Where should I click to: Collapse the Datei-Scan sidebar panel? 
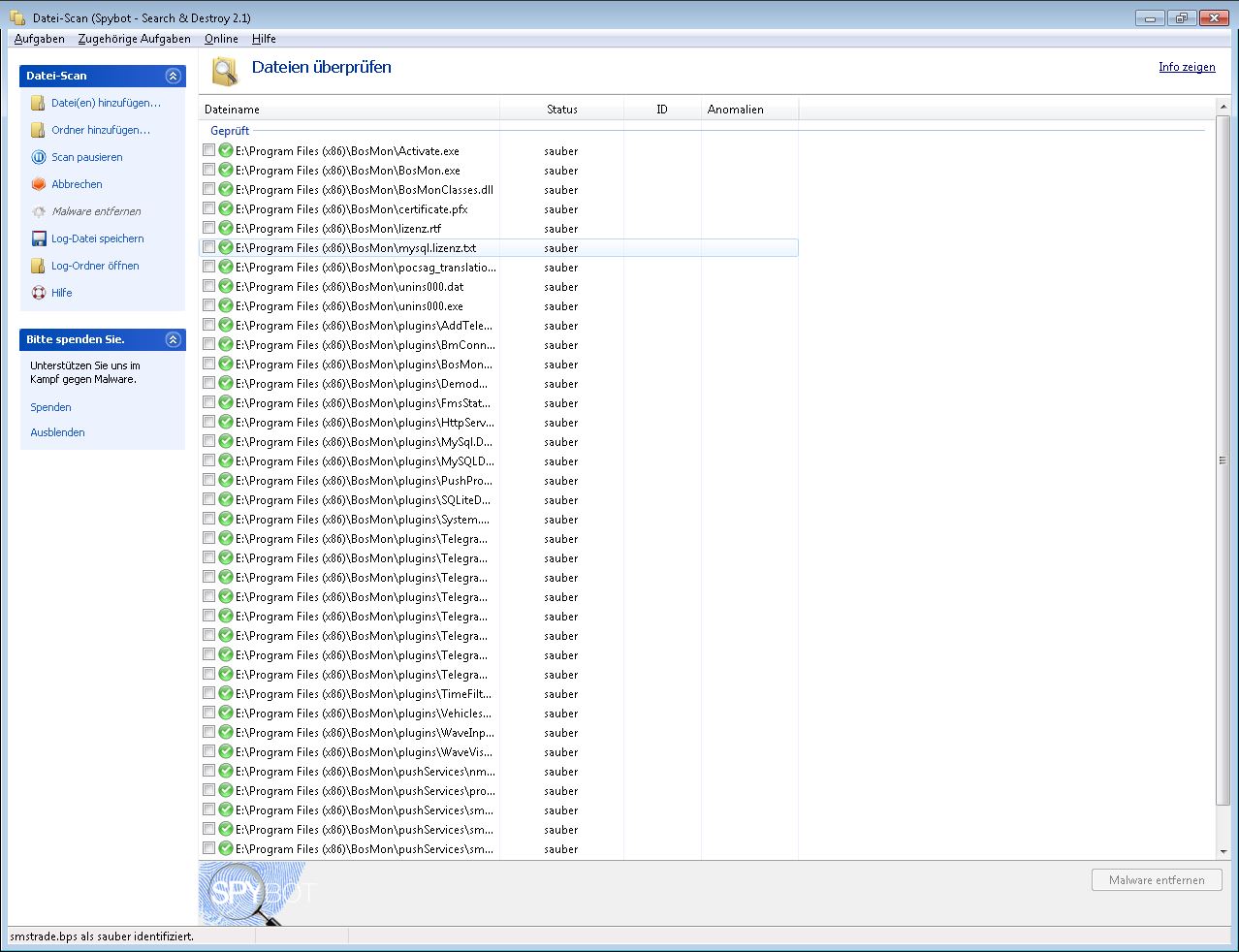(x=173, y=76)
